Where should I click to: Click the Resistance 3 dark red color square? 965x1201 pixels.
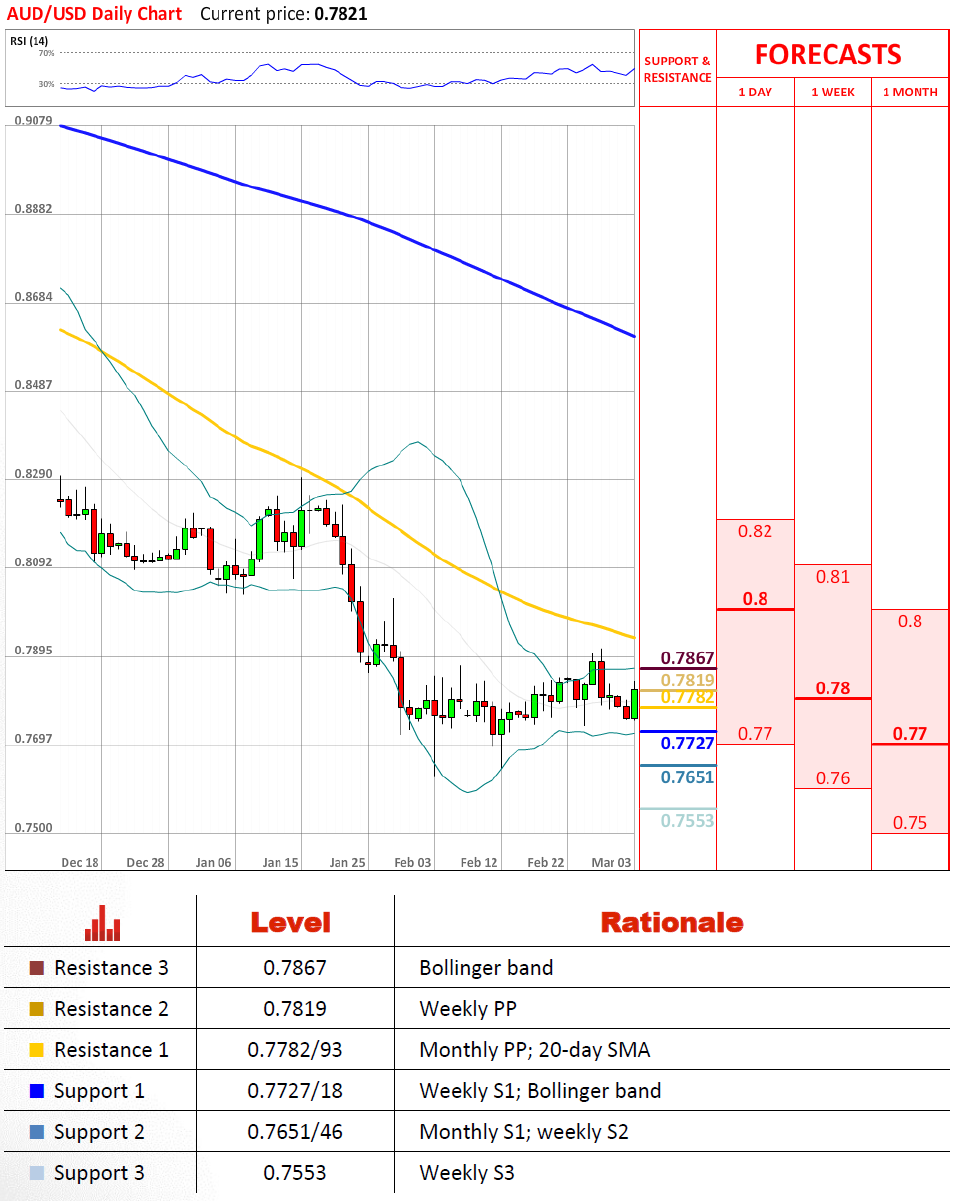pos(37,968)
